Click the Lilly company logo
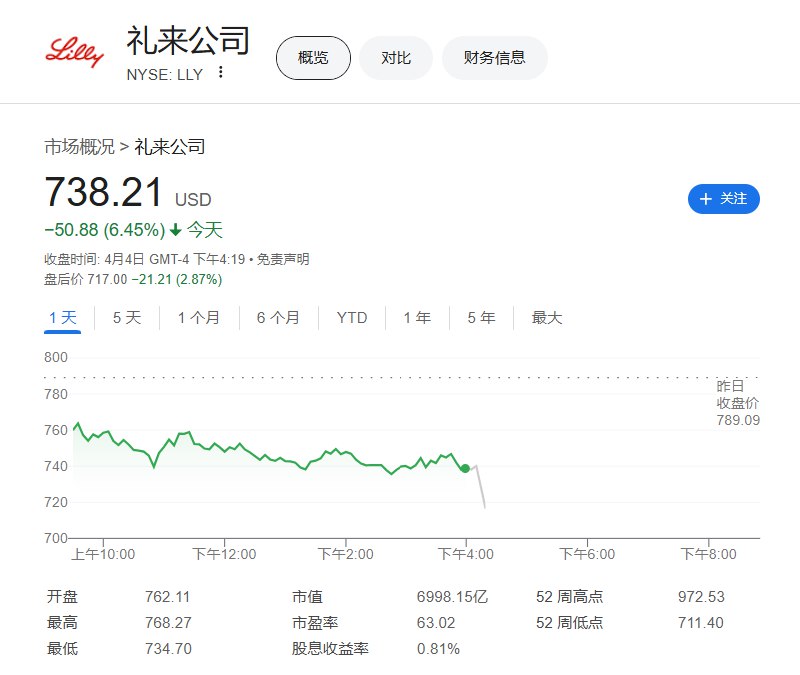Image resolution: width=800 pixels, height=675 pixels. point(74,53)
